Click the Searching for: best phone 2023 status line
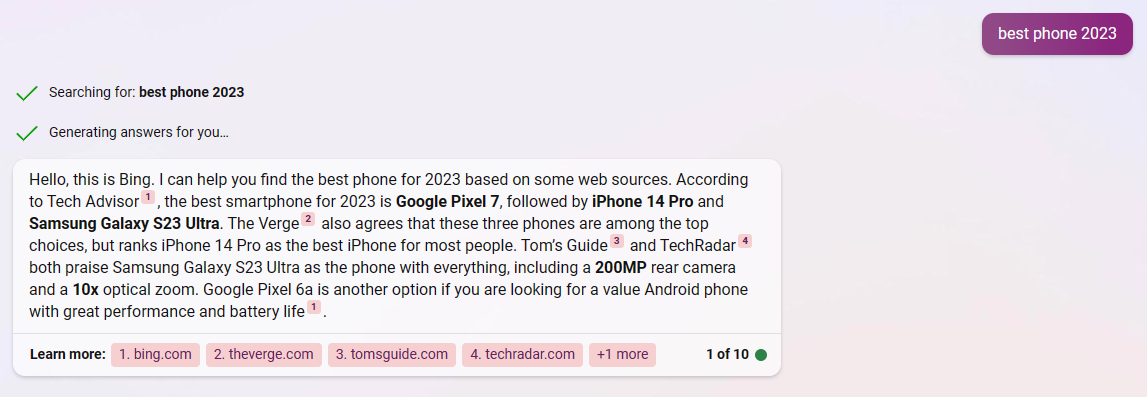 pos(146,93)
